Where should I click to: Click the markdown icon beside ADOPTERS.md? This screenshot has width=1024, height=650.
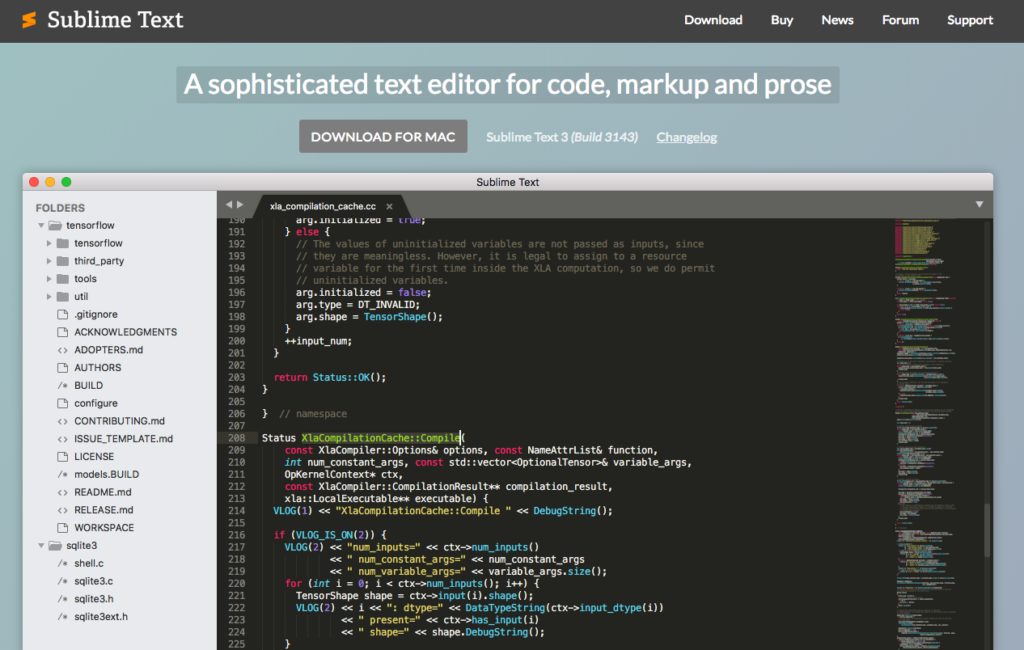coord(60,349)
